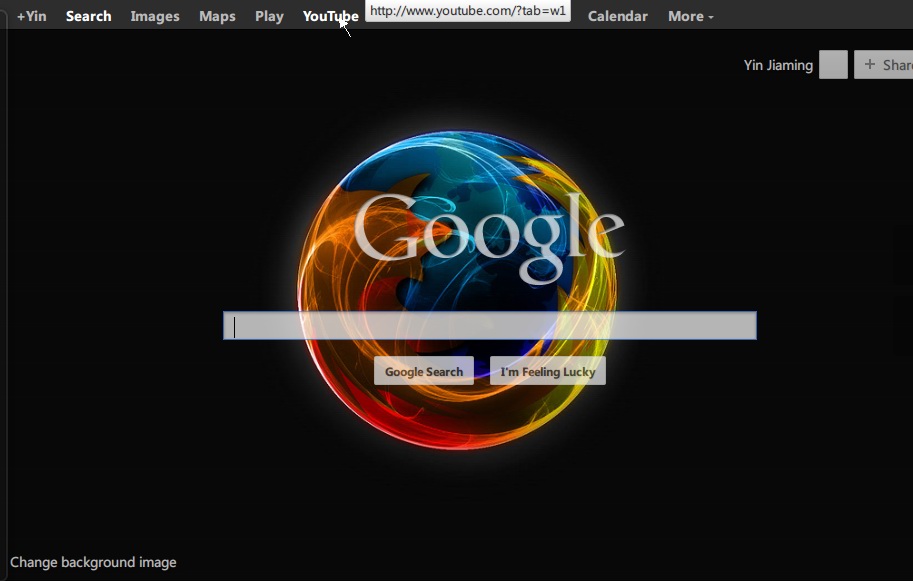Expand the More dropdown menu
The height and width of the screenshot is (581, 913).
[691, 16]
